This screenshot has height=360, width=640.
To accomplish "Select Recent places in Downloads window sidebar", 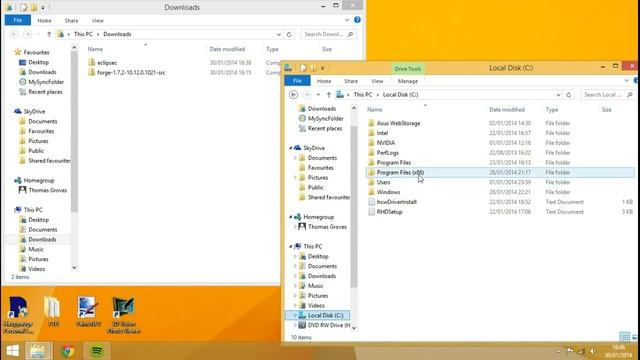I will 45,92.
